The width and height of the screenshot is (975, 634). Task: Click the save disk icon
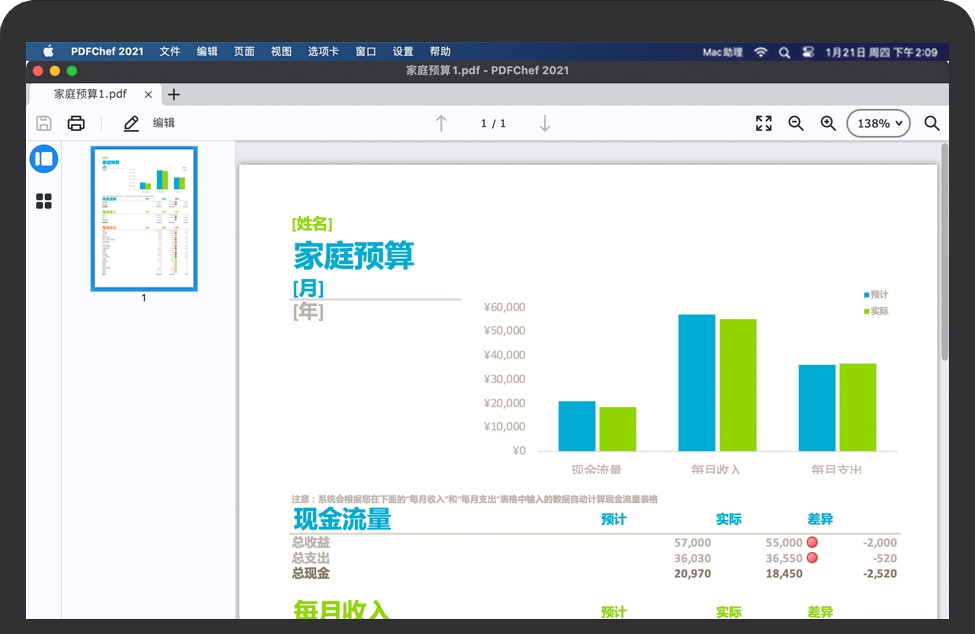click(44, 123)
